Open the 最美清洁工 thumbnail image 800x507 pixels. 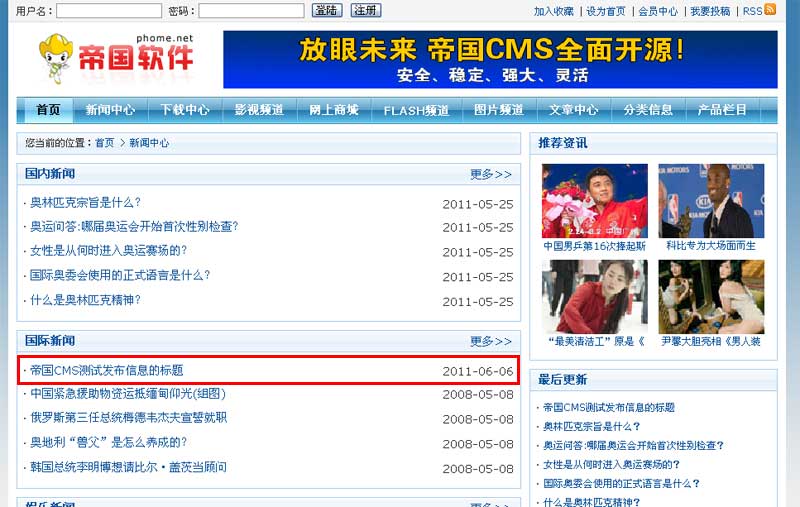click(594, 296)
